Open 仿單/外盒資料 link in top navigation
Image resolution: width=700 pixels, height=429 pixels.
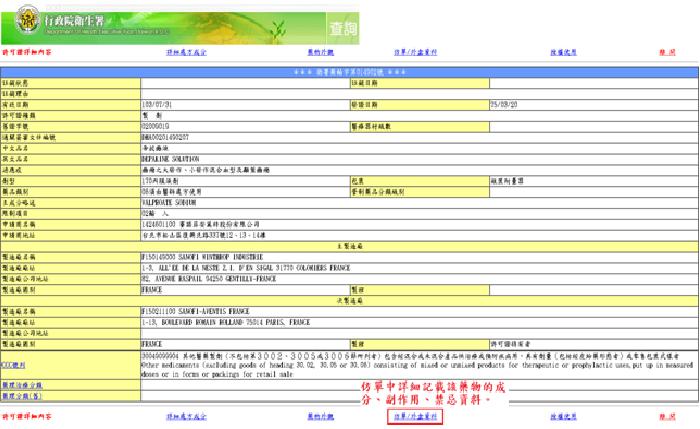(415, 52)
